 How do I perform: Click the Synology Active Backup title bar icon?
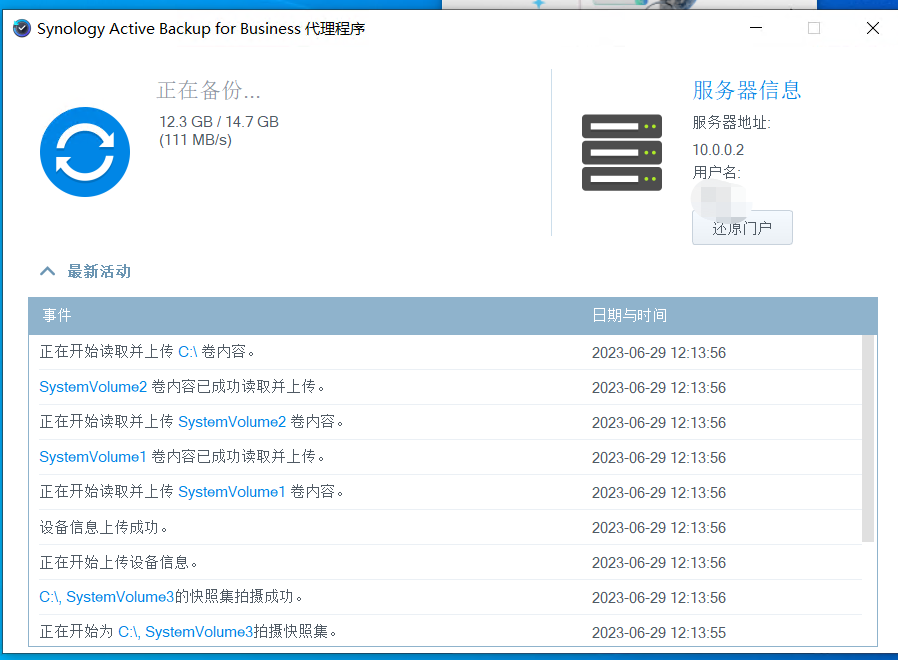click(x=22, y=28)
